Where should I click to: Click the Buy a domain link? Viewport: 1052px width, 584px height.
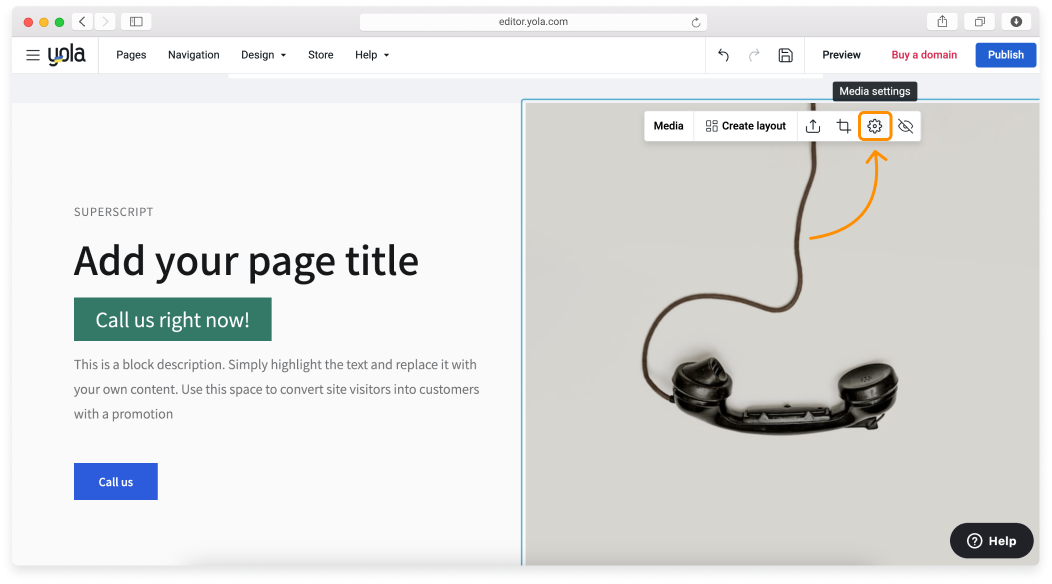point(924,55)
